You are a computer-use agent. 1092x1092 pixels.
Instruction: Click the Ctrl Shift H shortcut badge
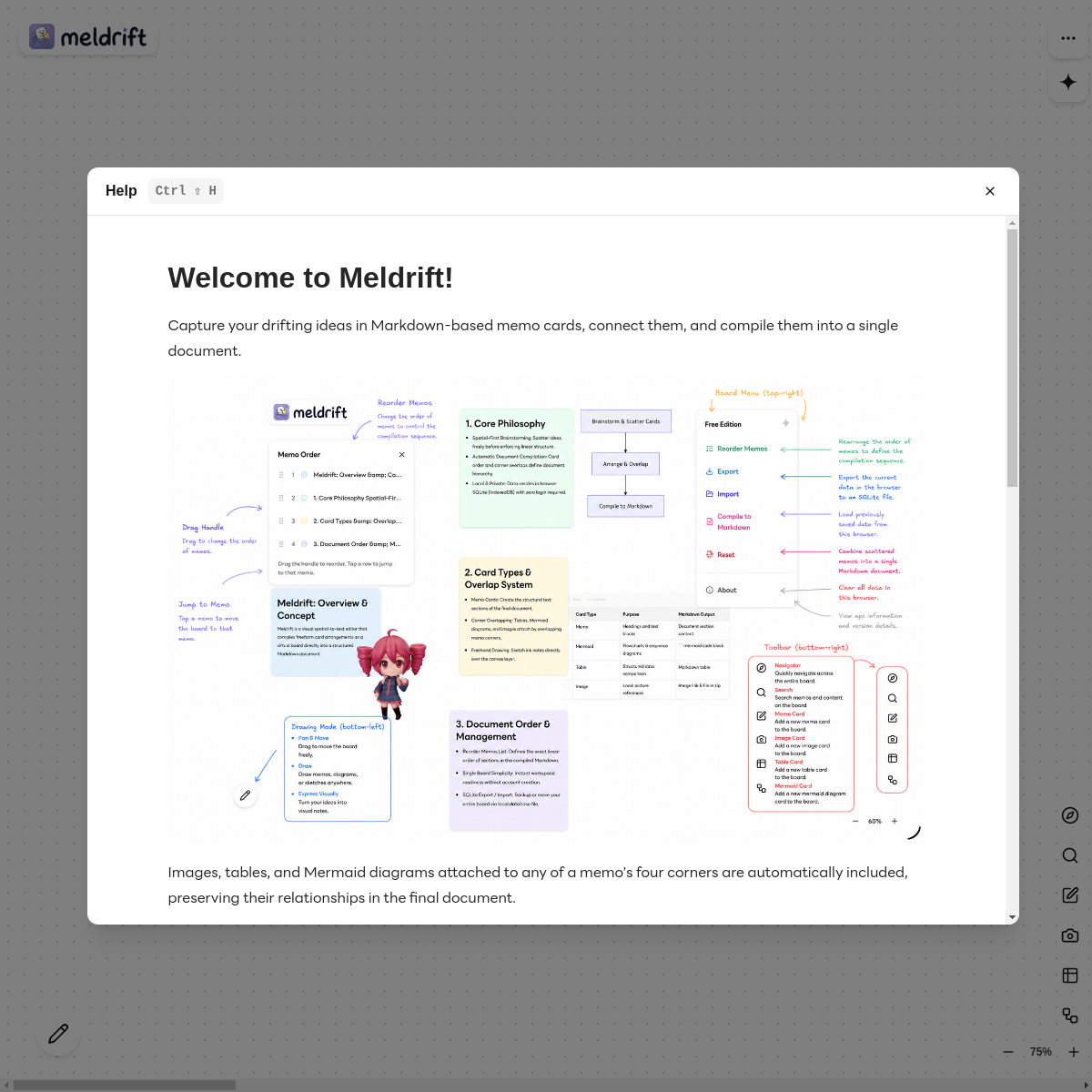click(186, 191)
